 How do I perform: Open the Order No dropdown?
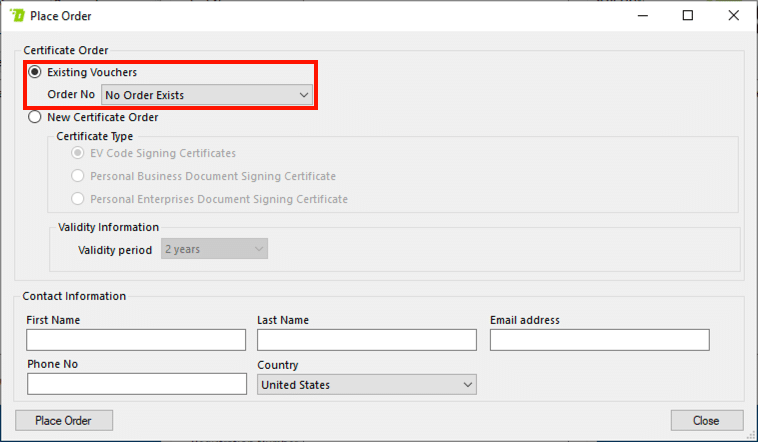coord(207,95)
